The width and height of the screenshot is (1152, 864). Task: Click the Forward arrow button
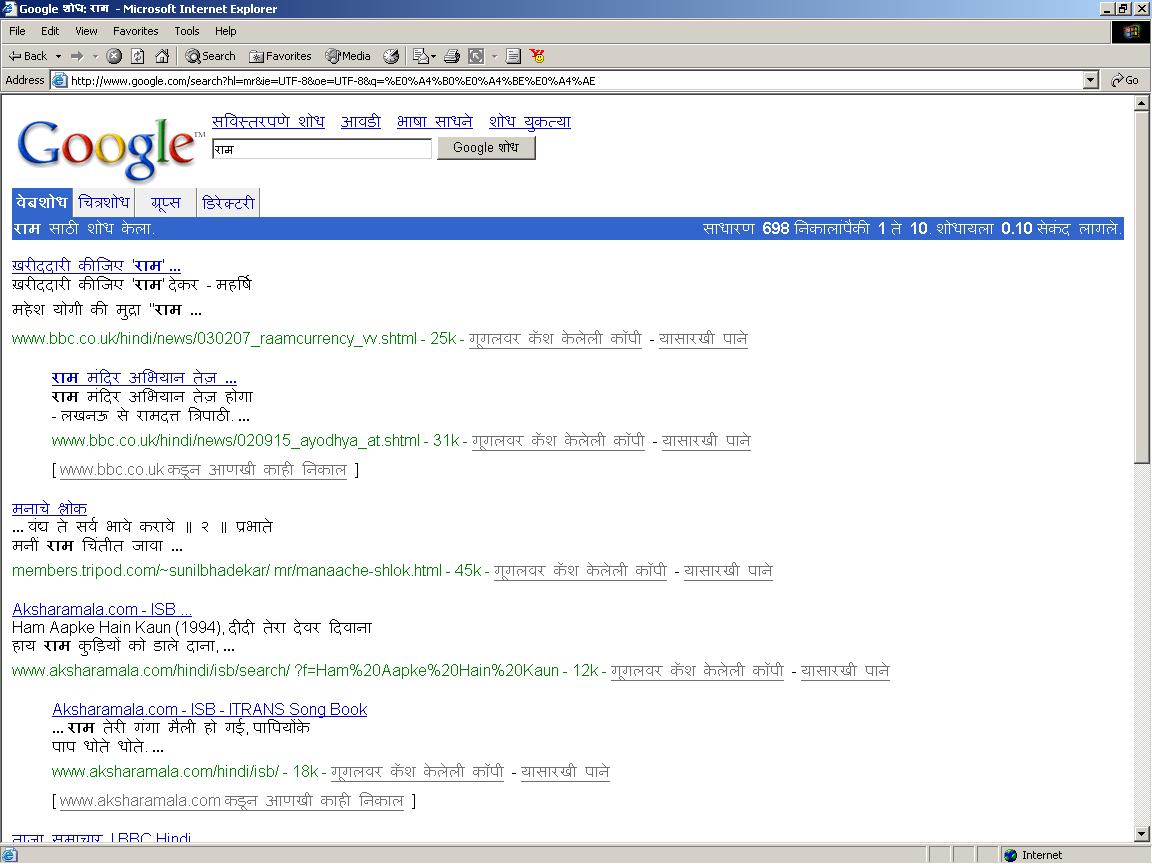coord(76,56)
